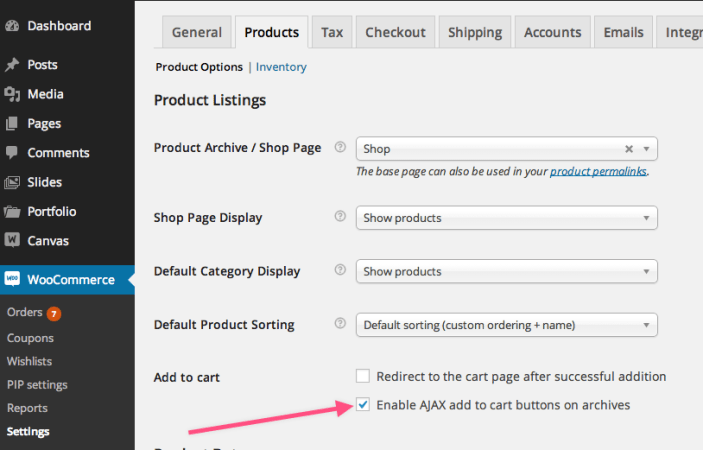This screenshot has width=703, height=450.
Task: Switch to the Checkout tab
Action: click(x=395, y=32)
